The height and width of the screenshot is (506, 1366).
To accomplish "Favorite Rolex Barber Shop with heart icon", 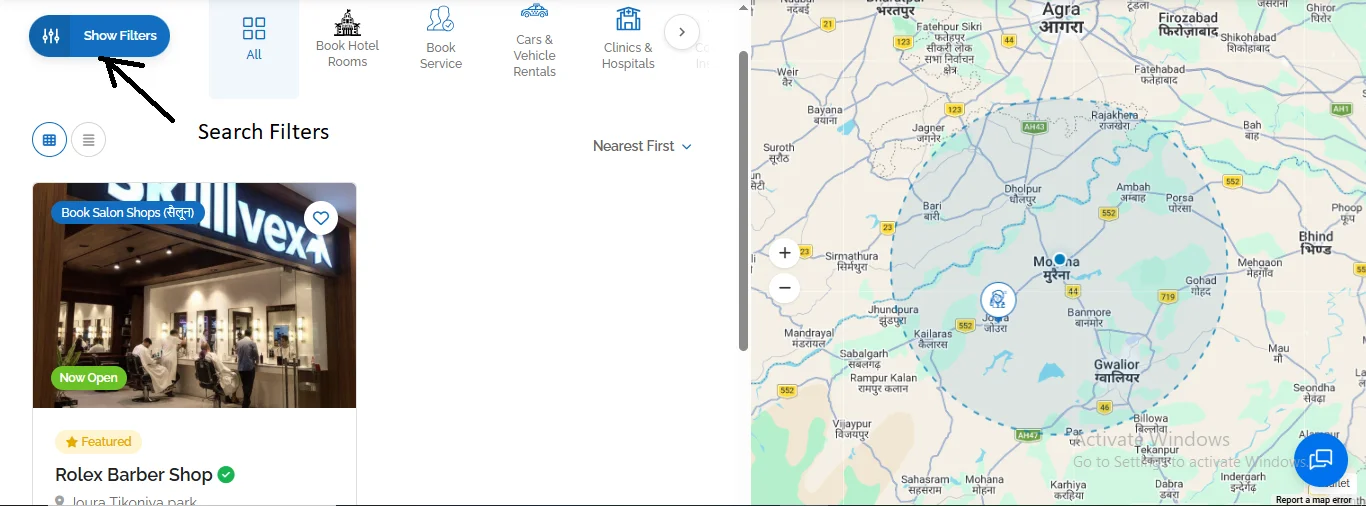I will [x=321, y=218].
